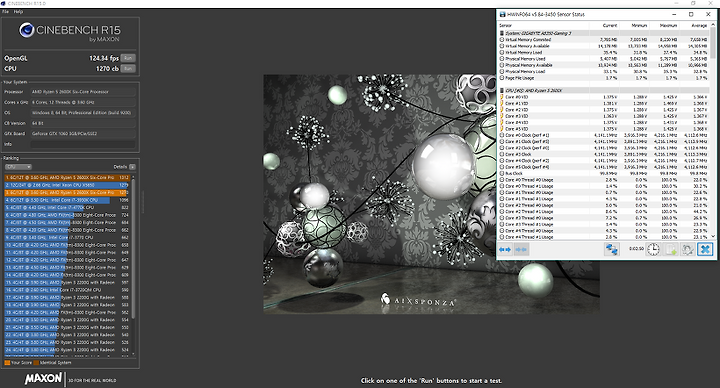
Task: Select the Physical Memory Load row
Action: point(604,72)
